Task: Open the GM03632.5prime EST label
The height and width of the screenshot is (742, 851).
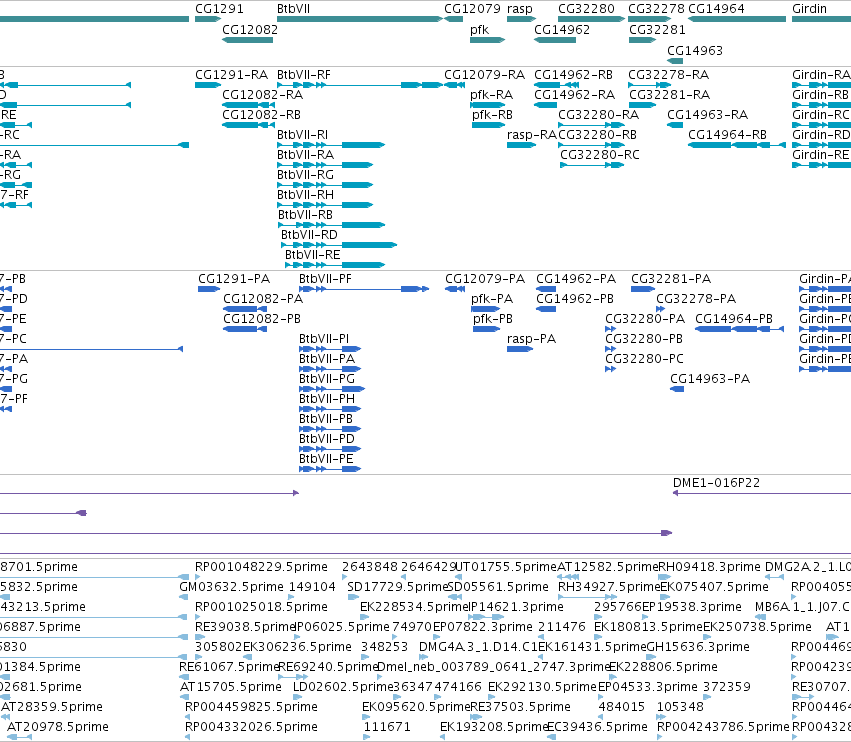Action: click(x=232, y=587)
